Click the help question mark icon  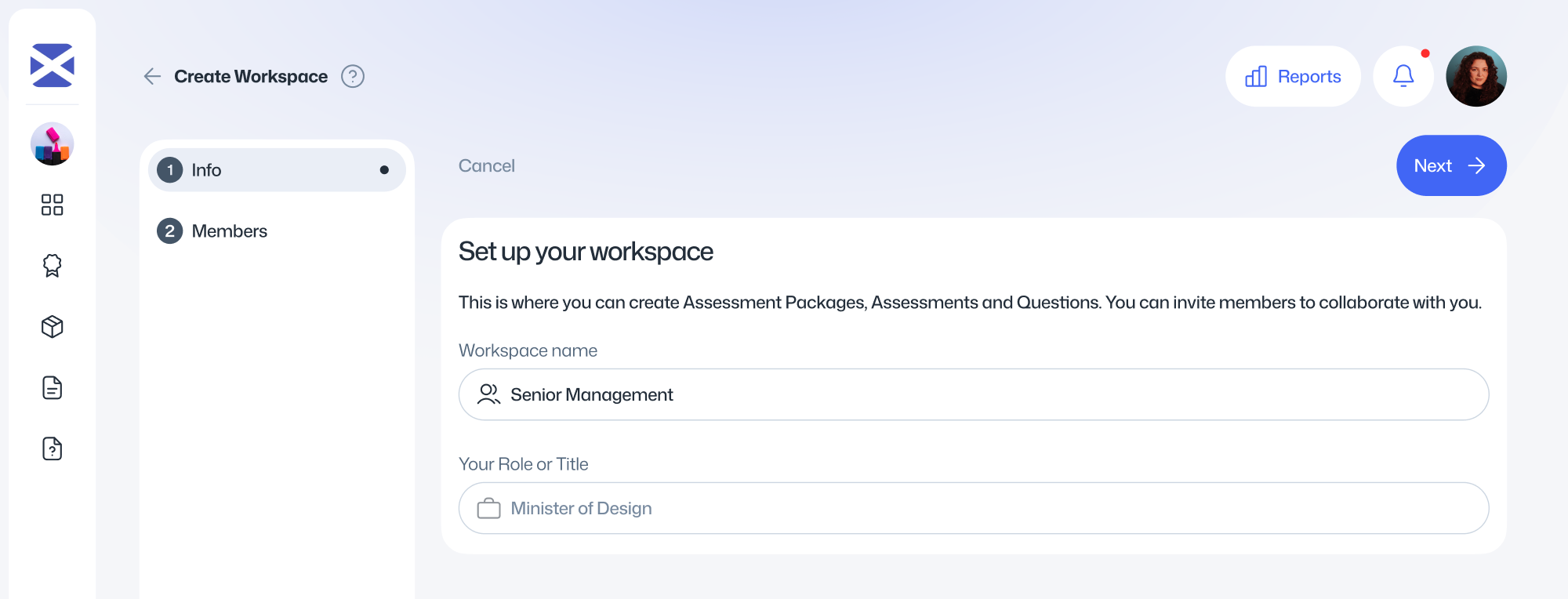pyautogui.click(x=353, y=76)
